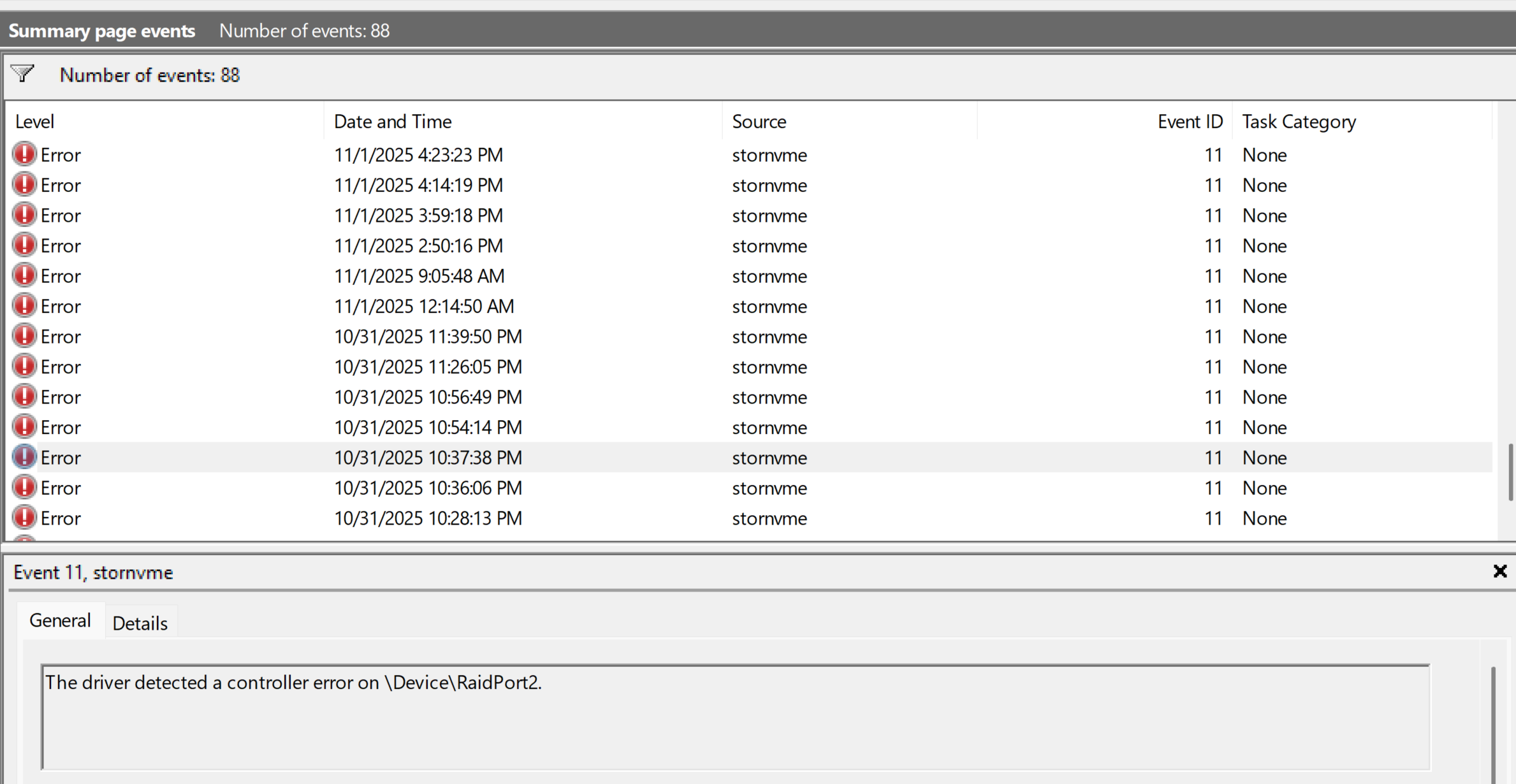1516x784 pixels.
Task: Click the Task Category column header
Action: click(x=1299, y=121)
